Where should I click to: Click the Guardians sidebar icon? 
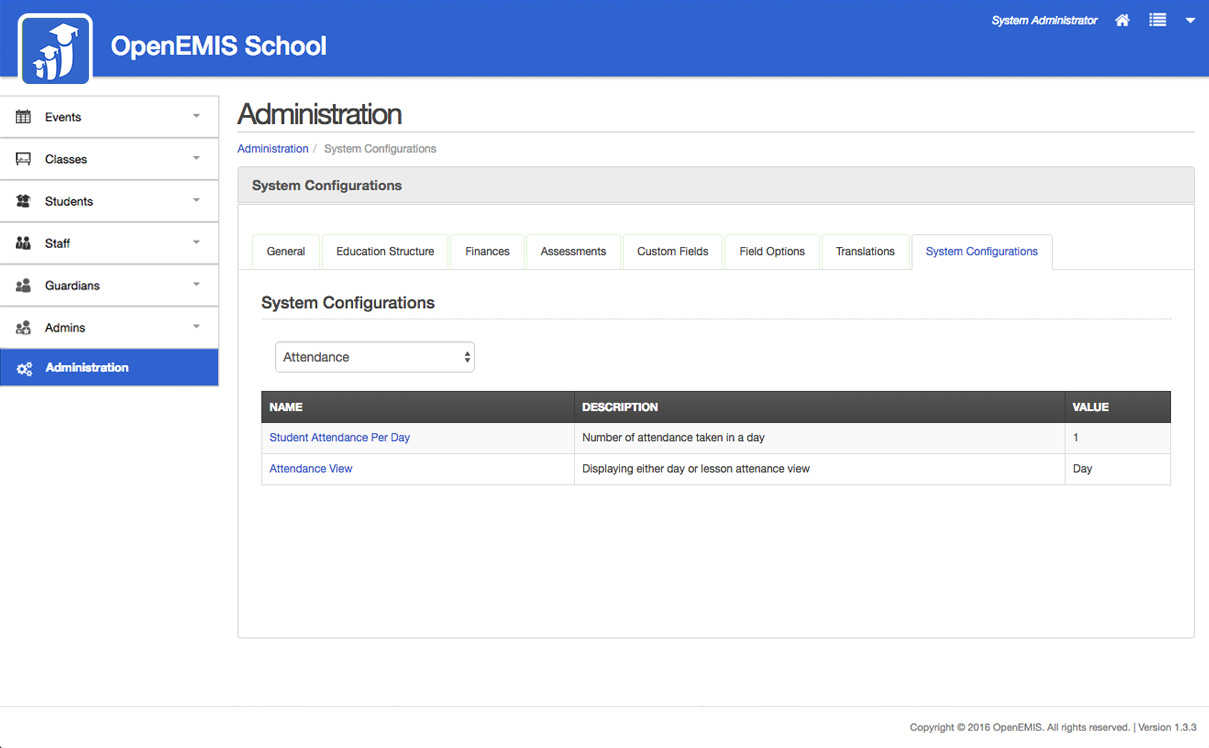pyautogui.click(x=23, y=285)
